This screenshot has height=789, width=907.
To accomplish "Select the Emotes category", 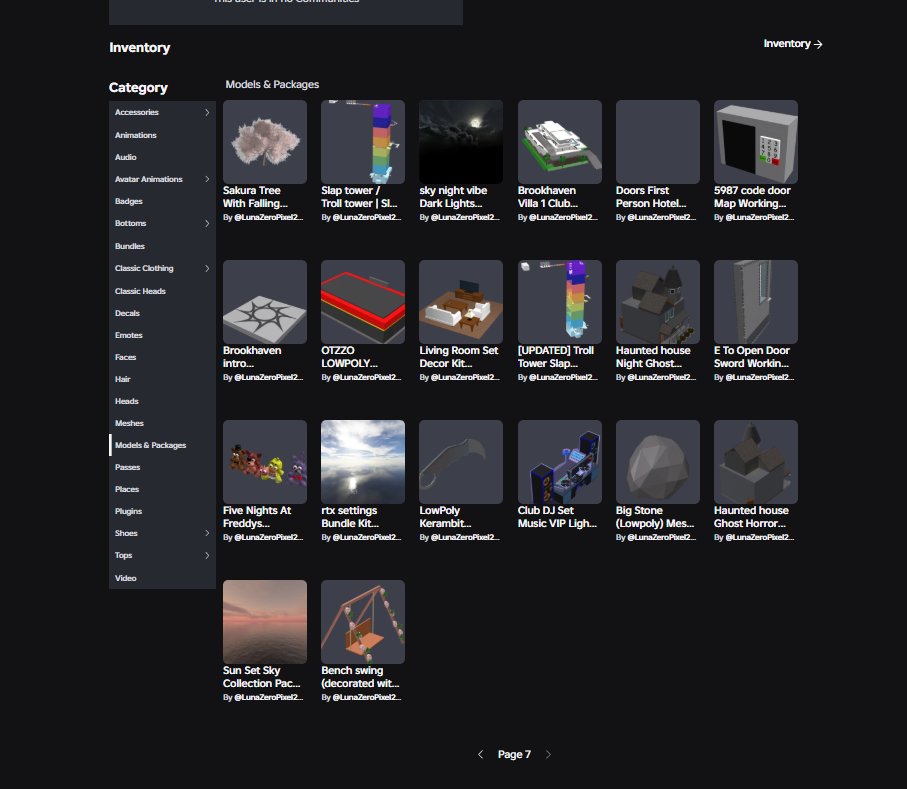I will 163,335.
